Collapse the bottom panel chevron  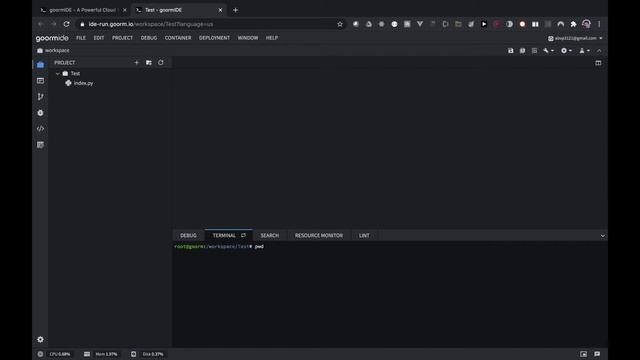tap(602, 236)
